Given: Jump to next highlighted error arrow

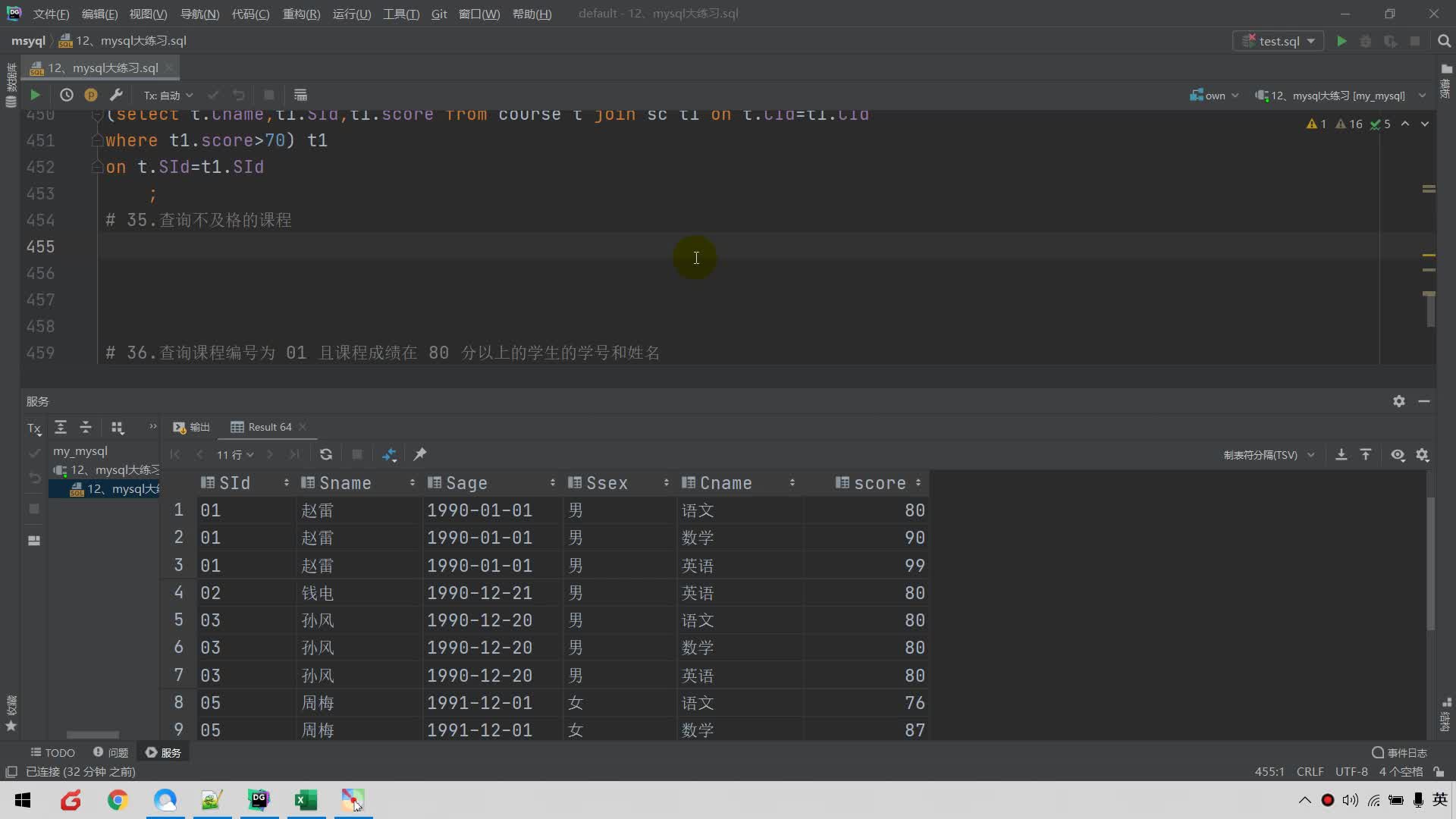Looking at the screenshot, I should click(1425, 124).
